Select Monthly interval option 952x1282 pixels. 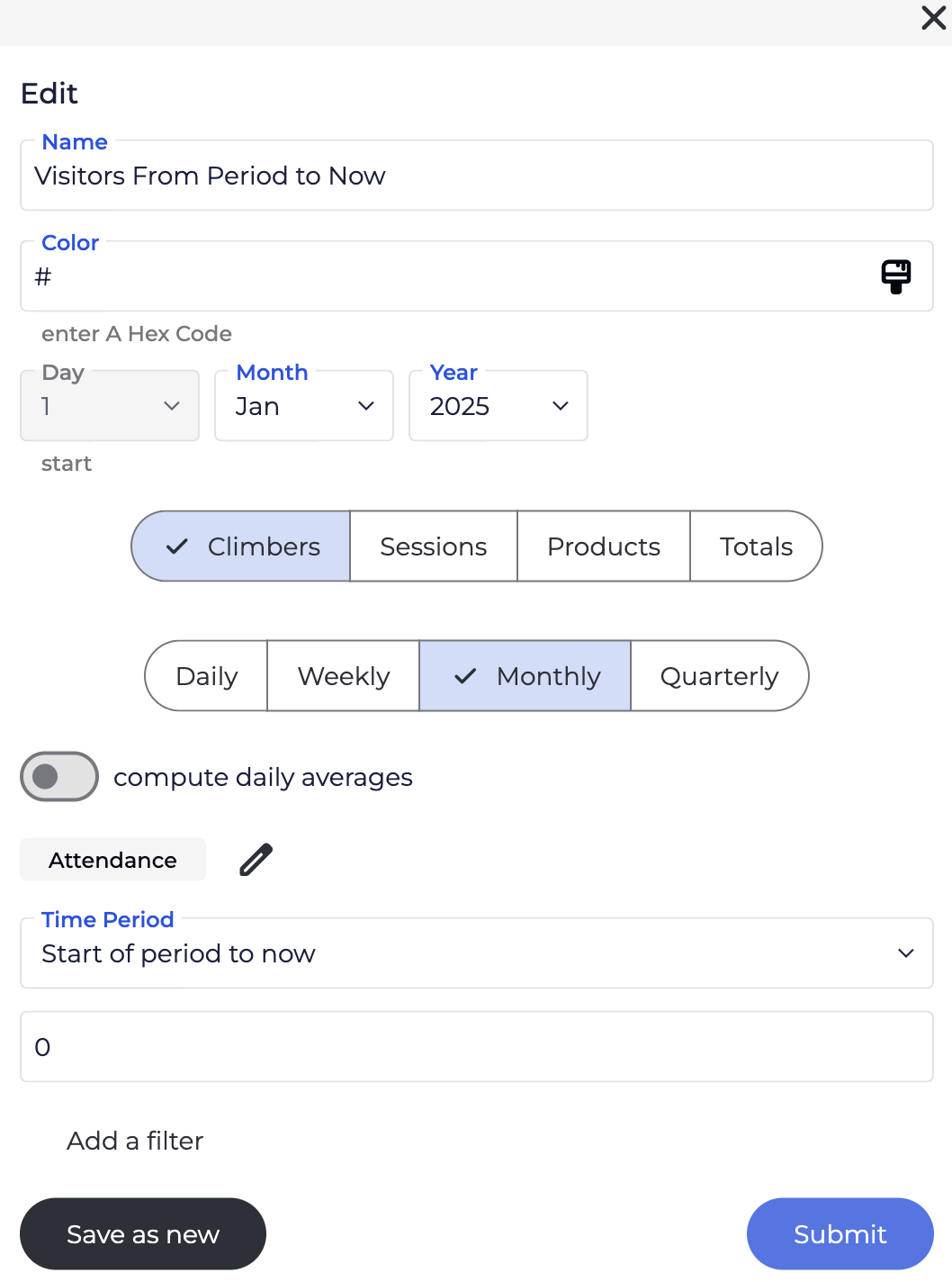point(525,676)
